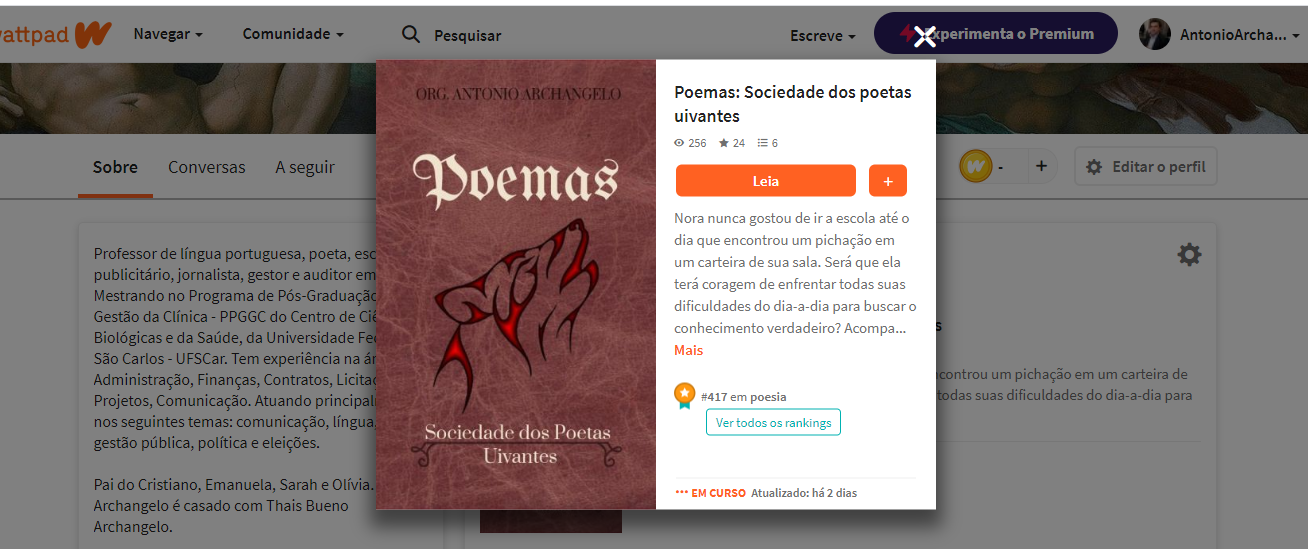Expand the Navegar dropdown menu

(168, 34)
